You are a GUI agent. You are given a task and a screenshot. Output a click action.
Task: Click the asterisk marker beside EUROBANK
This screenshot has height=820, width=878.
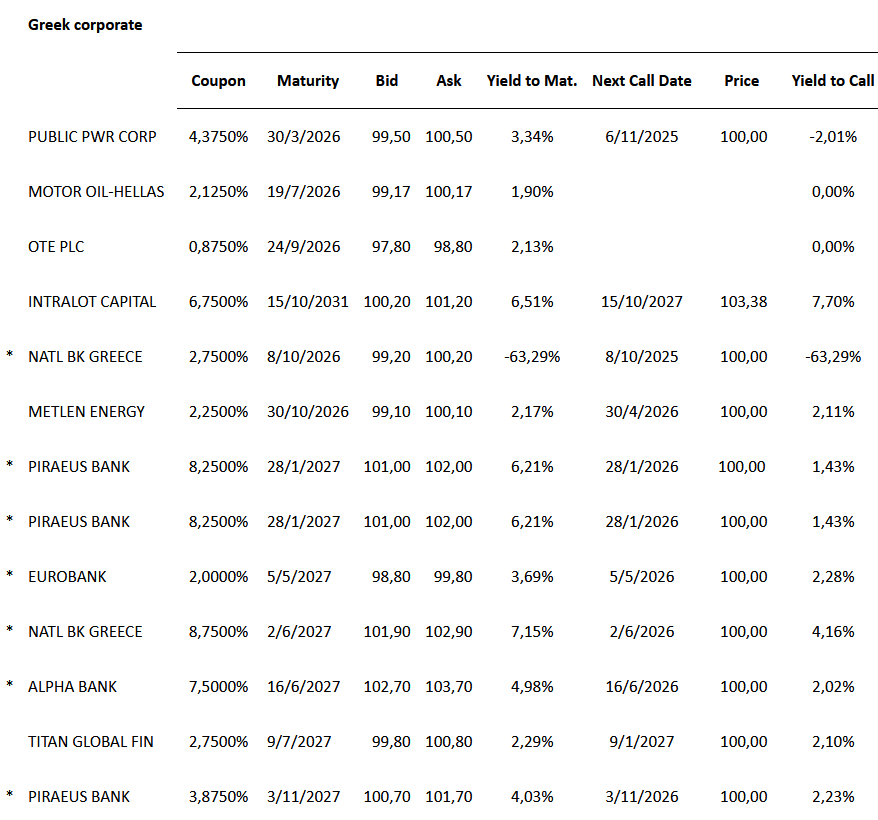[10, 576]
